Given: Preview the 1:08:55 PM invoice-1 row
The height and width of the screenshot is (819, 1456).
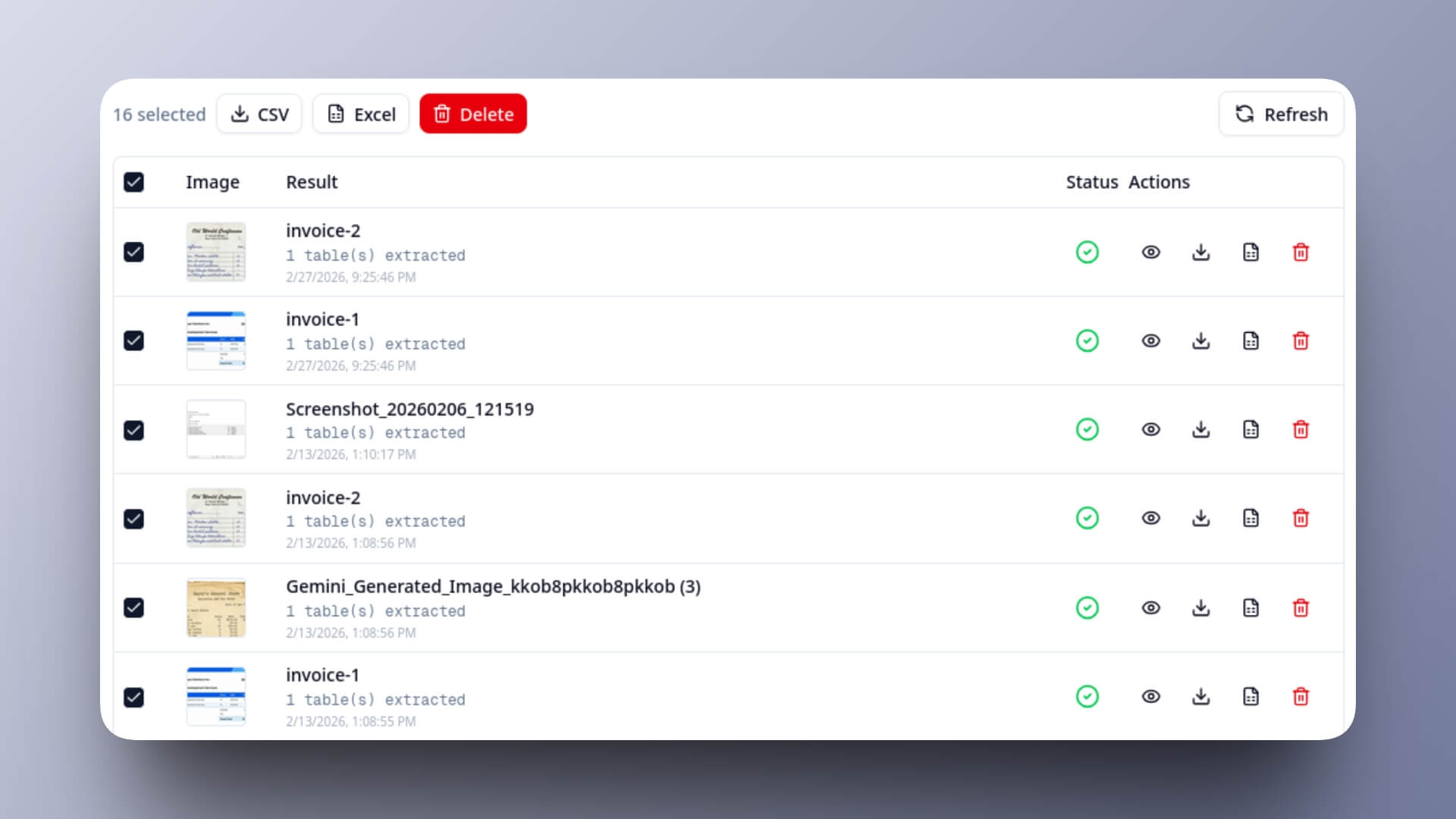Looking at the screenshot, I should pos(1151,696).
